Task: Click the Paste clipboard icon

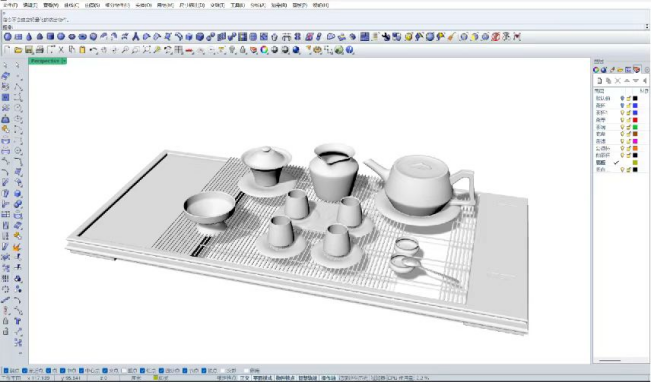Action: click(x=82, y=50)
